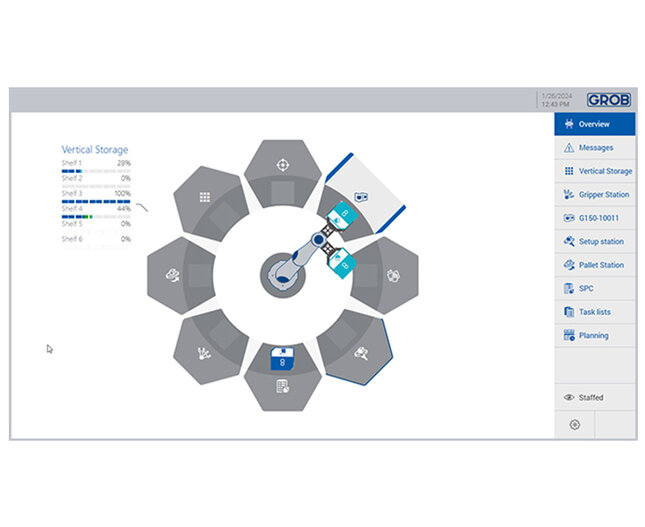Click the machine icon beside G150-10011
645x527 pixels.
(569, 218)
